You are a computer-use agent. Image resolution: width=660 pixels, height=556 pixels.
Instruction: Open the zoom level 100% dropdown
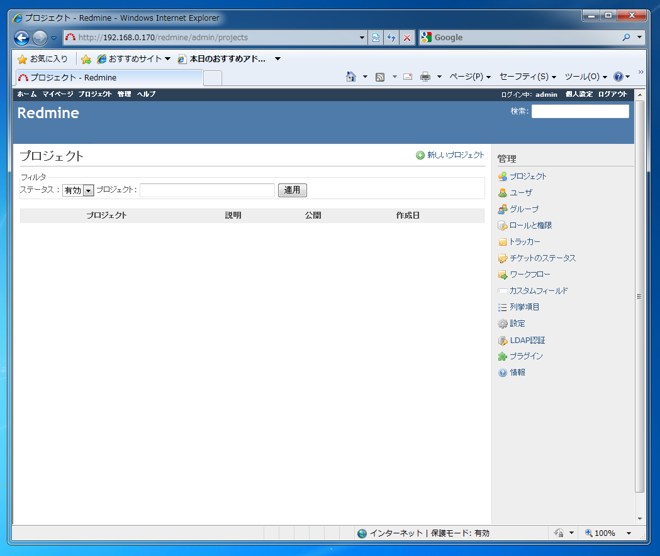pyautogui.click(x=628, y=533)
